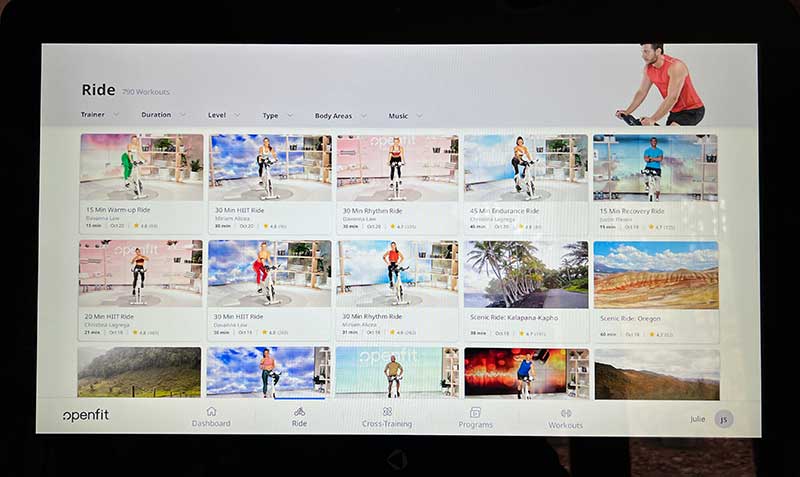Expand the Trainer filter dropdown
Screen dimensions: 800x477
tap(100, 115)
